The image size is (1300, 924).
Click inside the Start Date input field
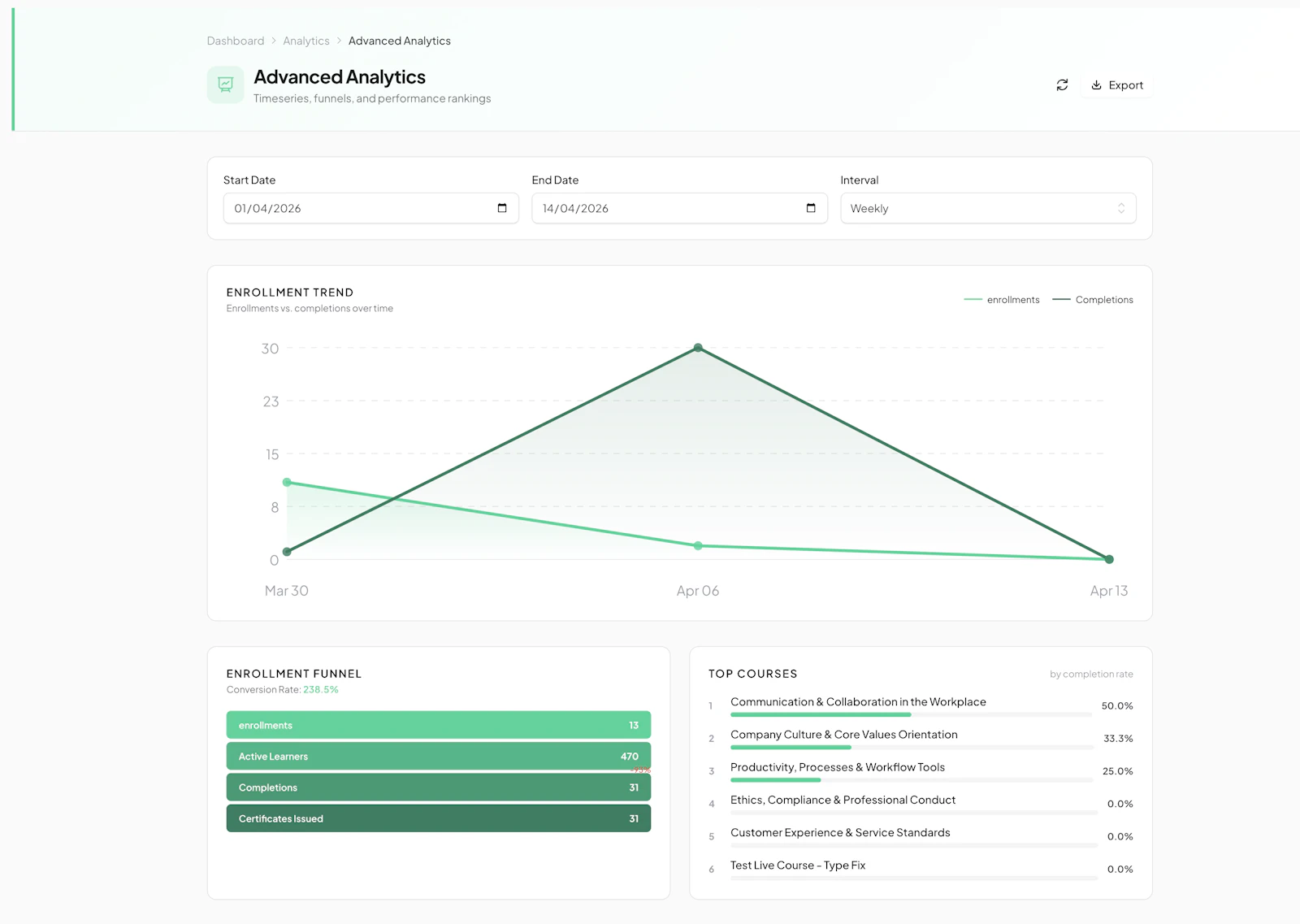click(x=349, y=208)
